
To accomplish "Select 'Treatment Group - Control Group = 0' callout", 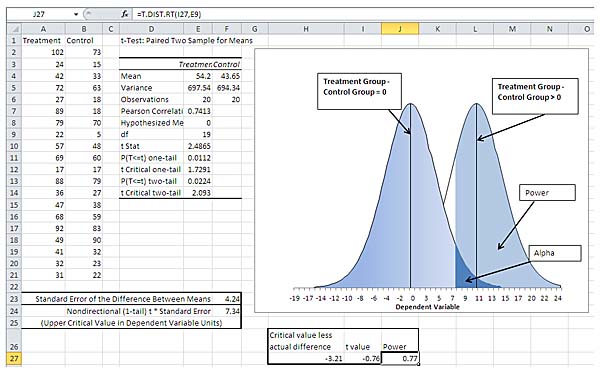I will [x=359, y=91].
